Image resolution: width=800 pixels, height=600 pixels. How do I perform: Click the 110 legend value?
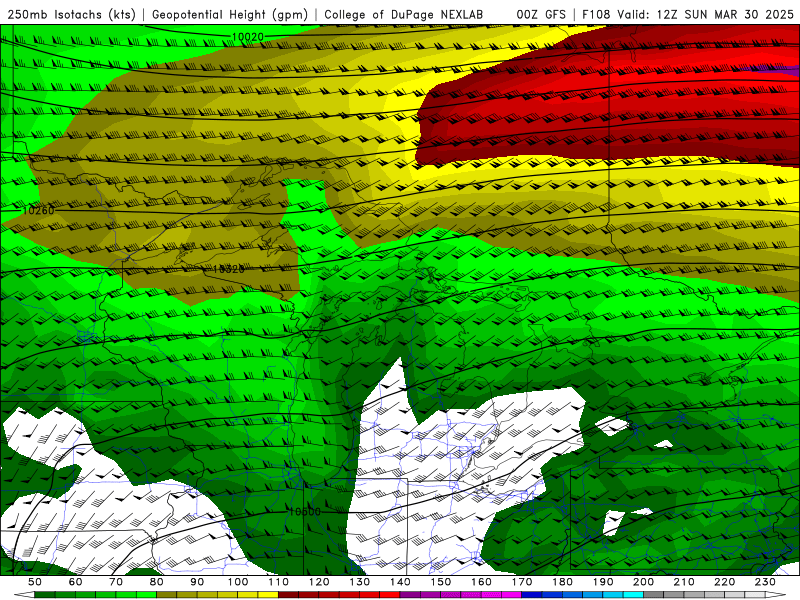279,582
